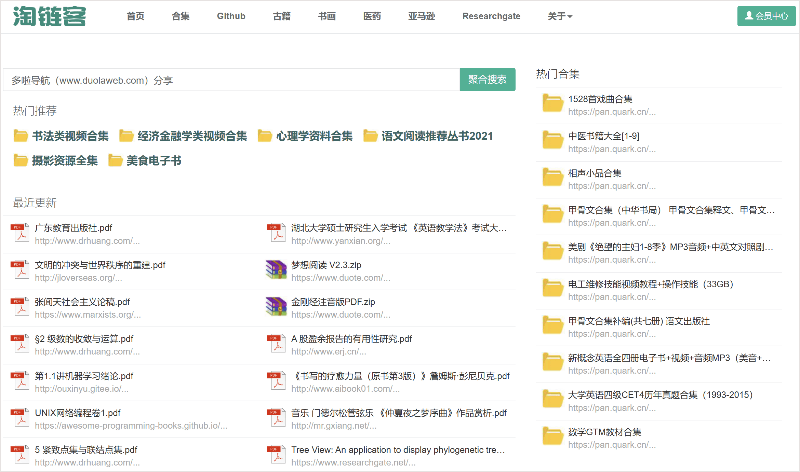Open the 美食电子书 link
The height and width of the screenshot is (472, 800).
154,161
